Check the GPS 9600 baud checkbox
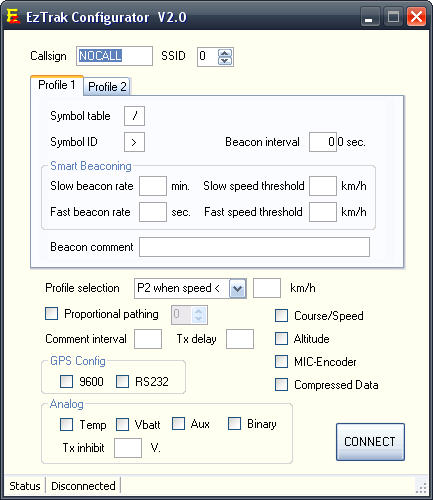The width and height of the screenshot is (433, 500). (66, 381)
